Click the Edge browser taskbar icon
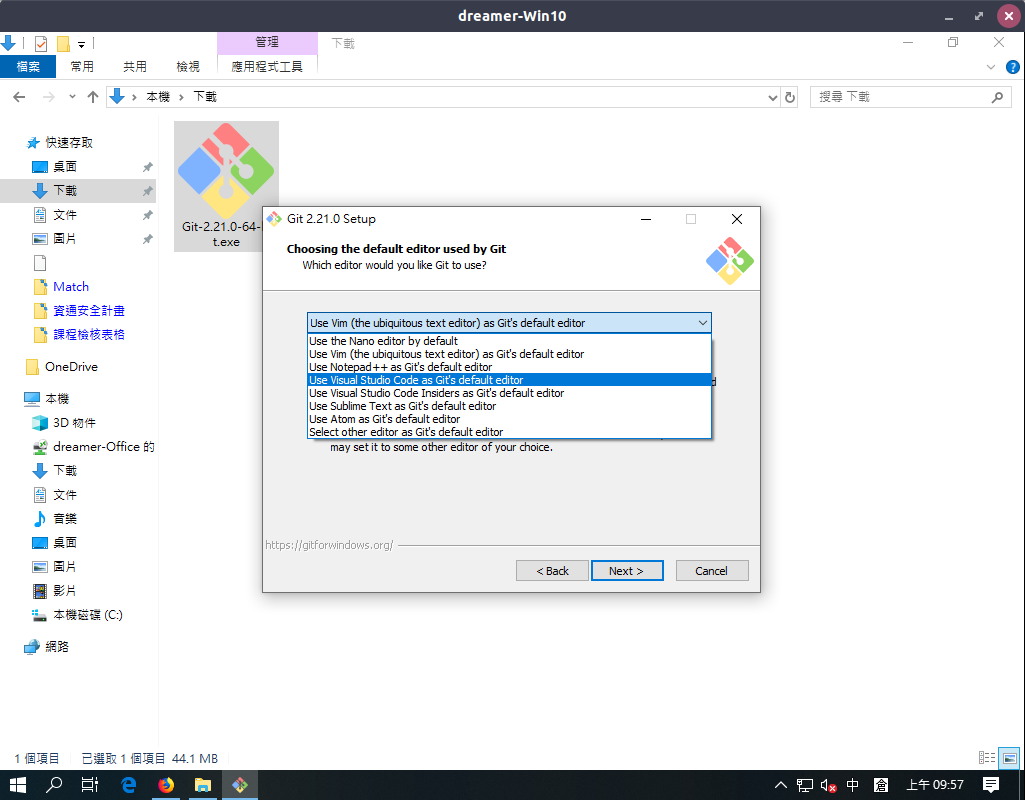Image resolution: width=1025 pixels, height=800 pixels. pos(129,785)
